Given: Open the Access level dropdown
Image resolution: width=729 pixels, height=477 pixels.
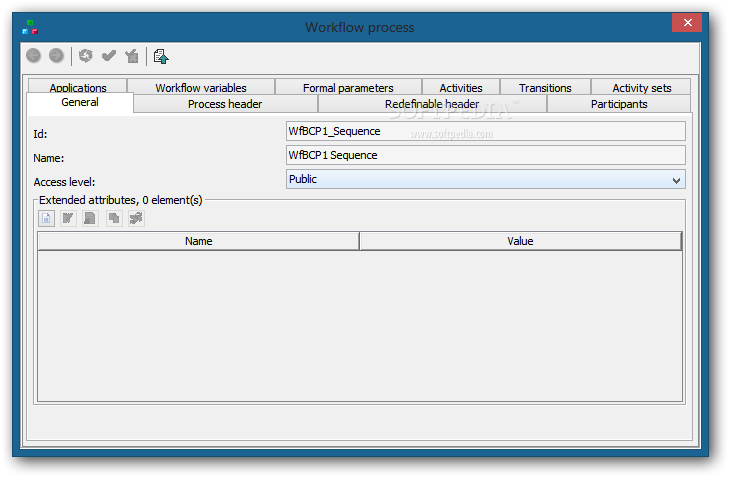Looking at the screenshot, I should coord(485,179).
